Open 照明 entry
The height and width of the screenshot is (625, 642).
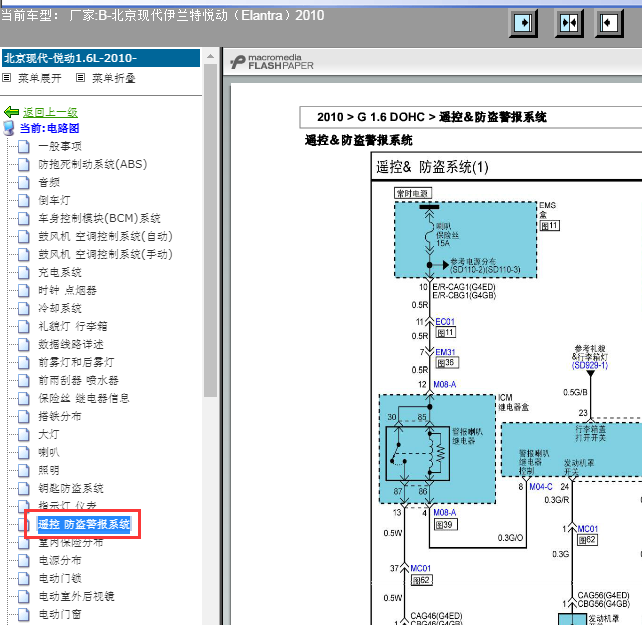pos(49,470)
